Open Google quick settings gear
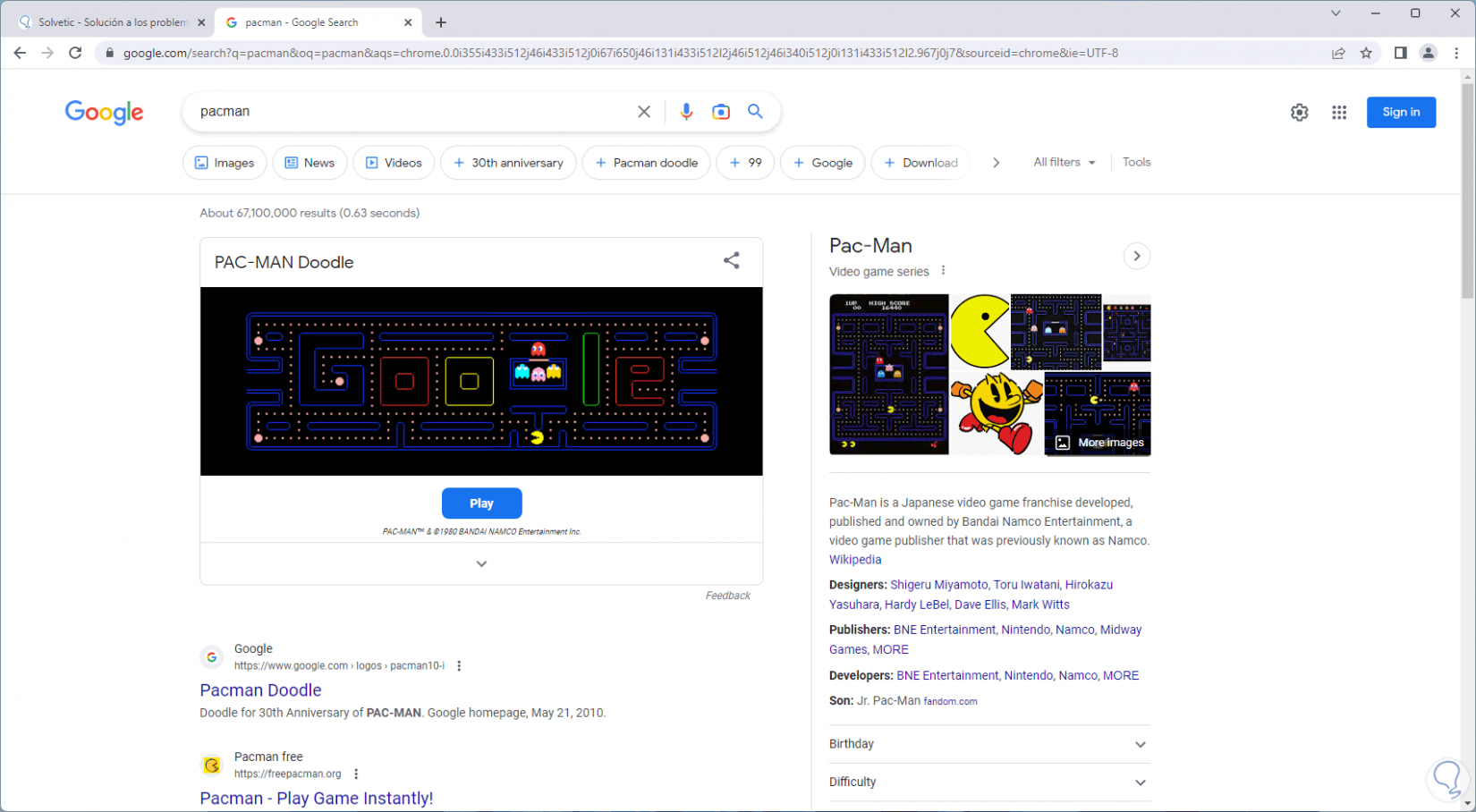This screenshot has width=1476, height=812. [1299, 113]
